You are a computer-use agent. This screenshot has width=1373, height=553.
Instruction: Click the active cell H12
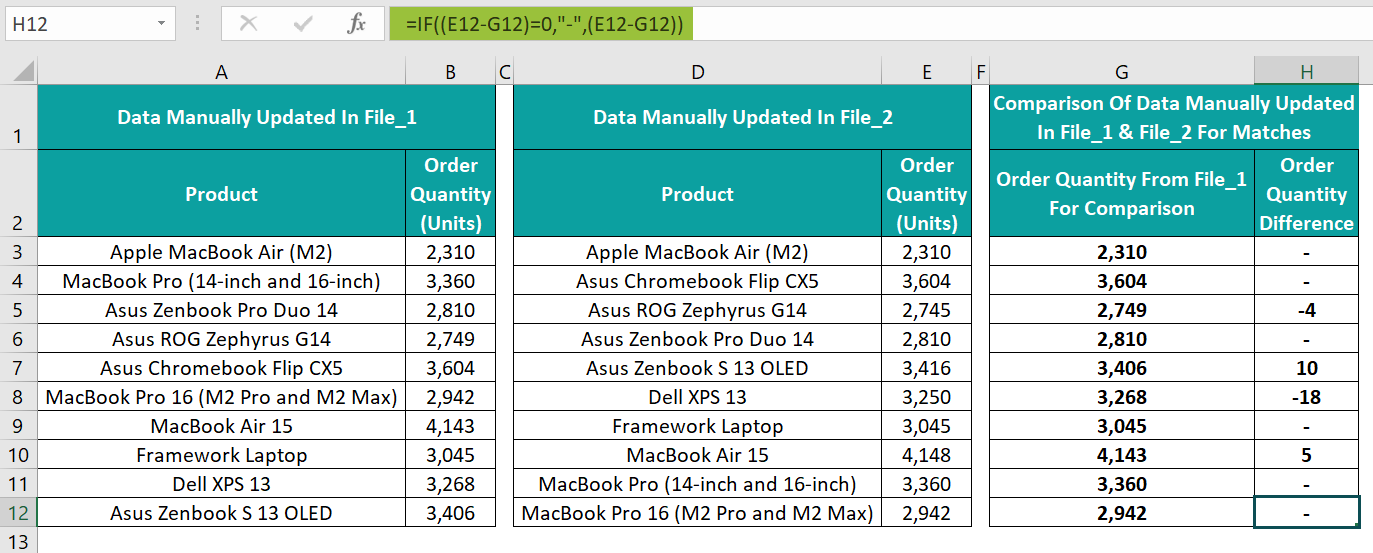[x=1307, y=513]
